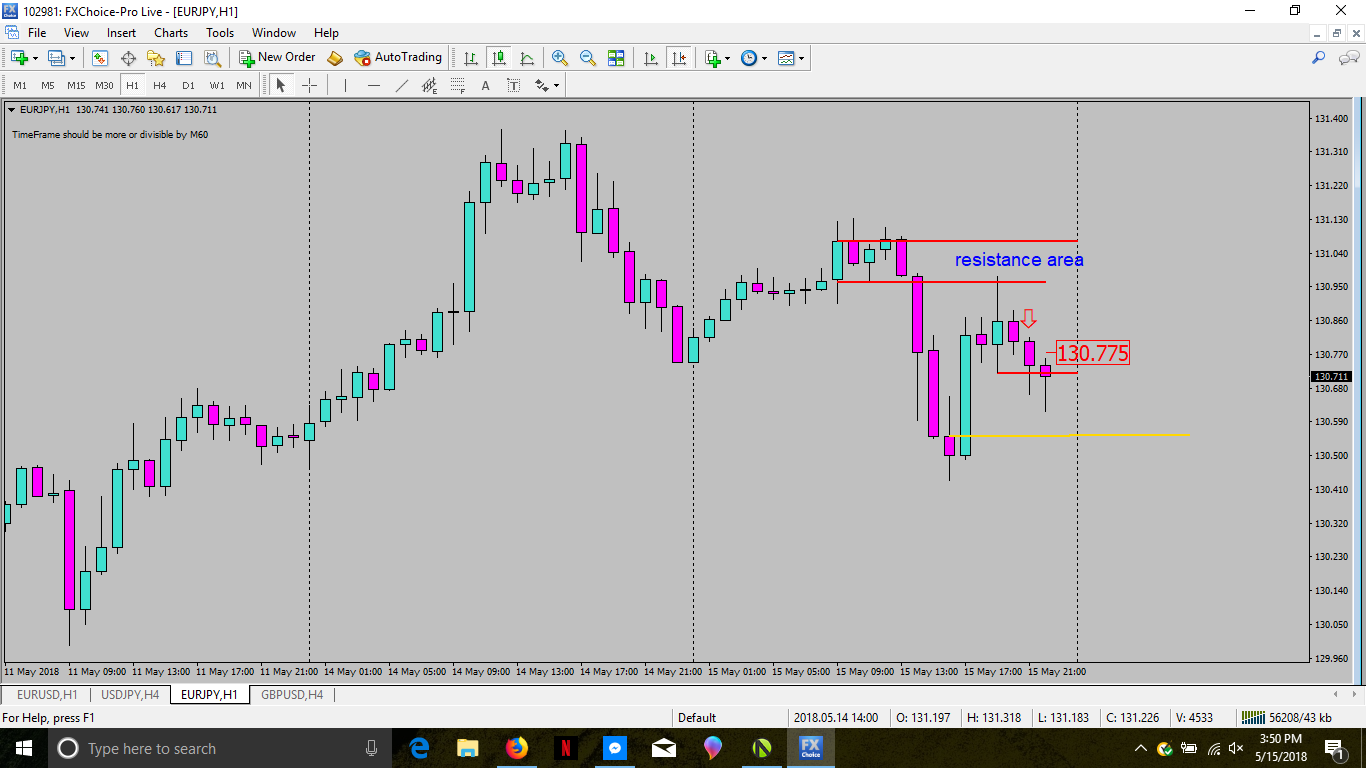The image size is (1366, 768).
Task: Open the tile windows layout icon
Action: pyautogui.click(x=616, y=58)
